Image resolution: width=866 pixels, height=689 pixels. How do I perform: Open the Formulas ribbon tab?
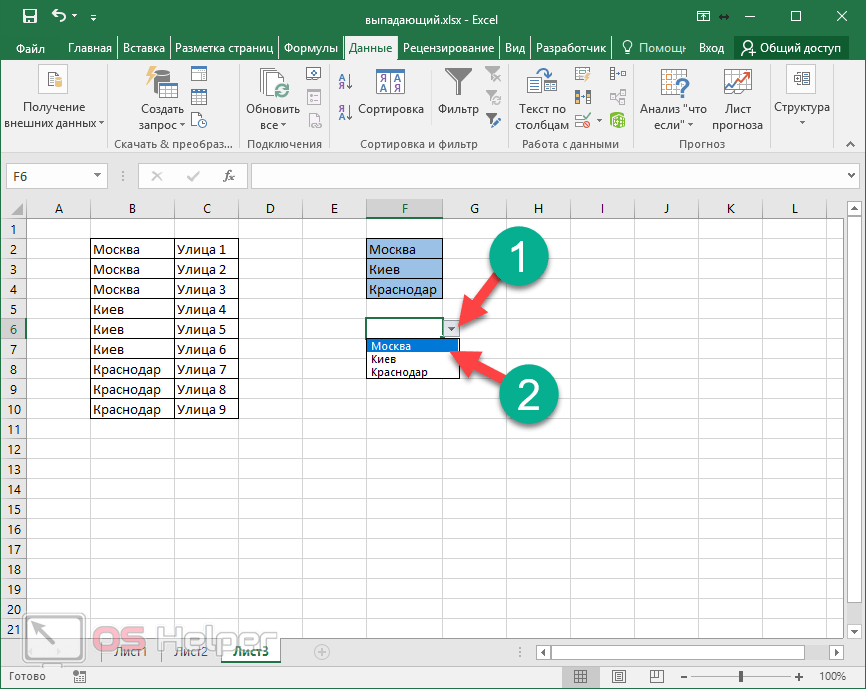(310, 48)
